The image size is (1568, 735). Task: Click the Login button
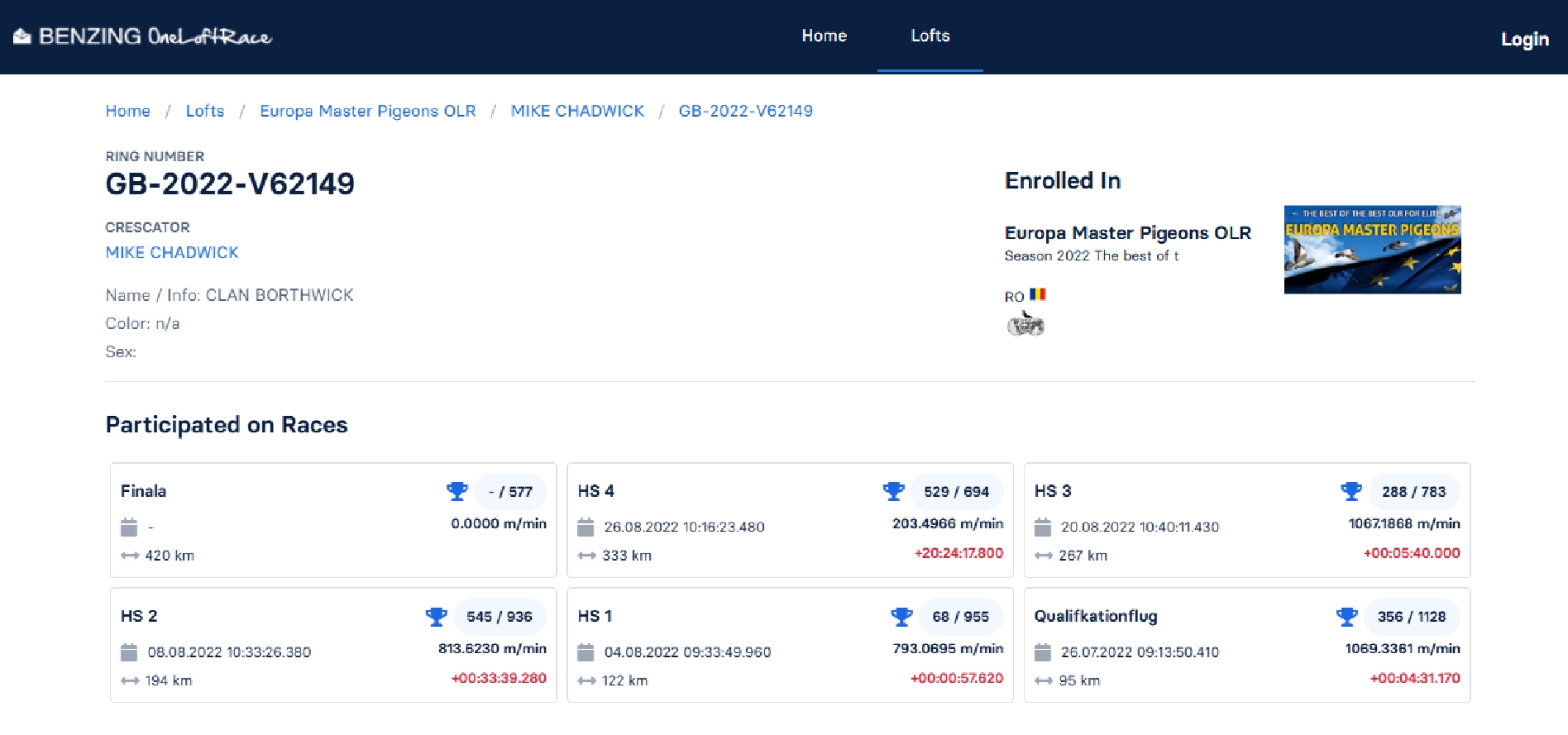click(x=1524, y=39)
